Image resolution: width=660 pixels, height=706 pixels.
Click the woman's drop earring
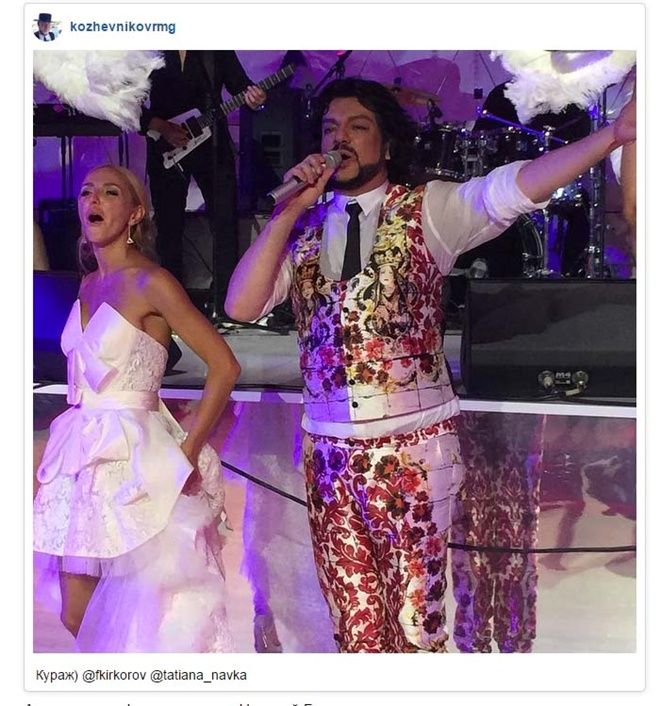[x=130, y=235]
